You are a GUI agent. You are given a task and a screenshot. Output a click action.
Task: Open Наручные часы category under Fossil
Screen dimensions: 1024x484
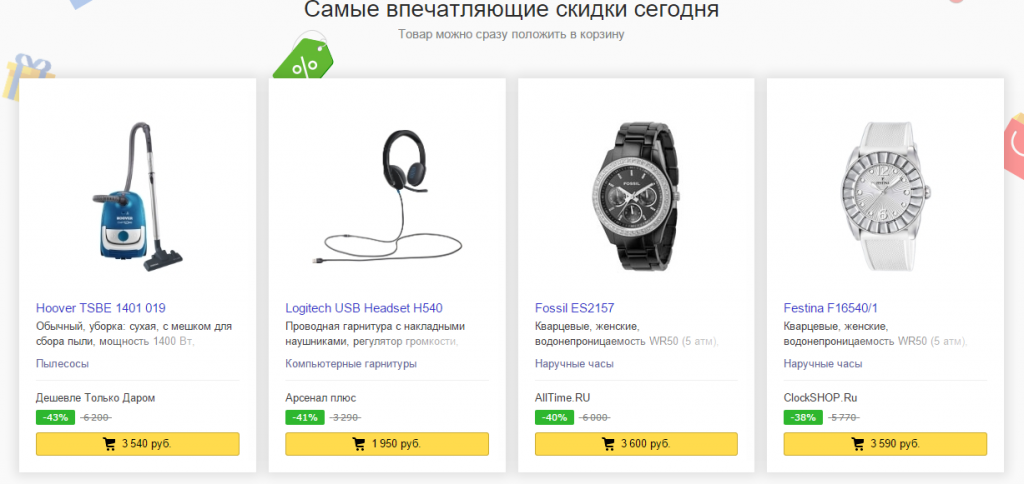(x=574, y=364)
